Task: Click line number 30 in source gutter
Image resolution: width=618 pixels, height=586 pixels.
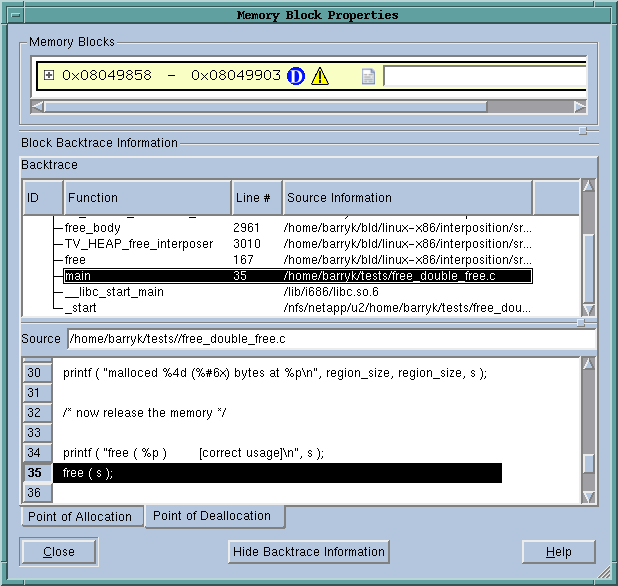Action: click(x=34, y=373)
